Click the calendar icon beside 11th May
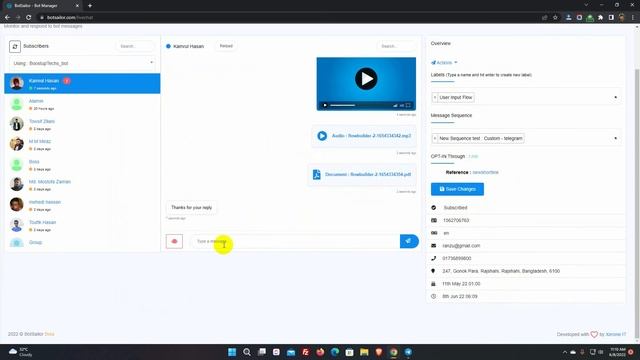Viewport: 640px width, 360px height. 433,284
